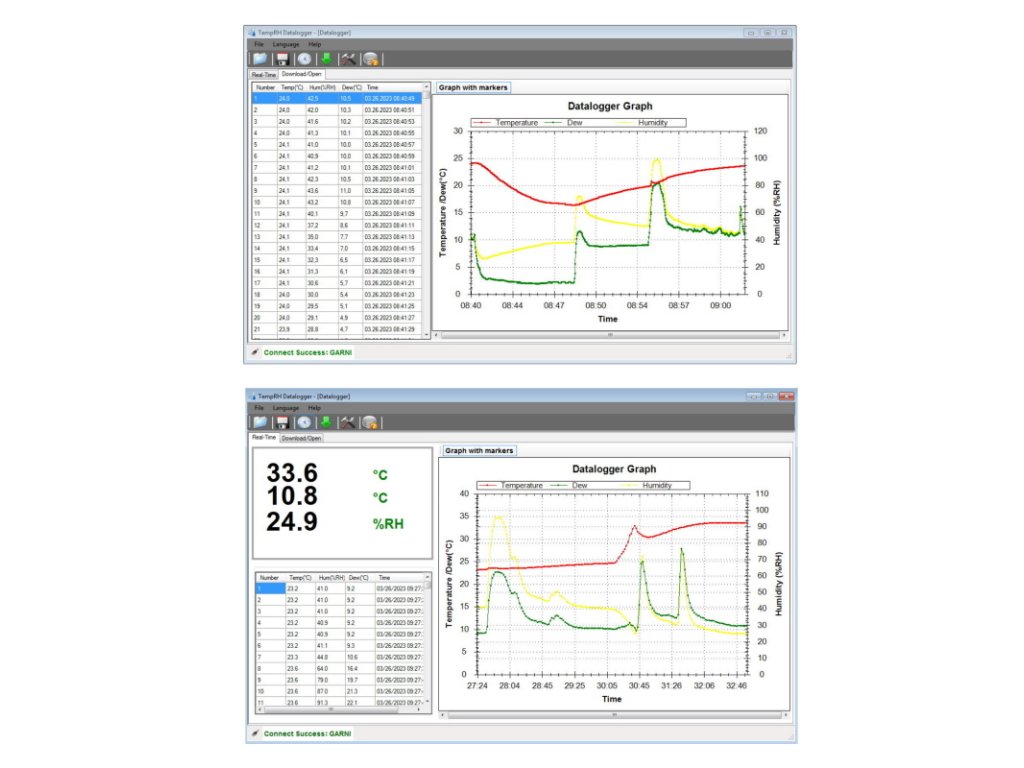Click the Temp(°C) column header in the upper table
The height and width of the screenshot is (768, 1024).
292,88
